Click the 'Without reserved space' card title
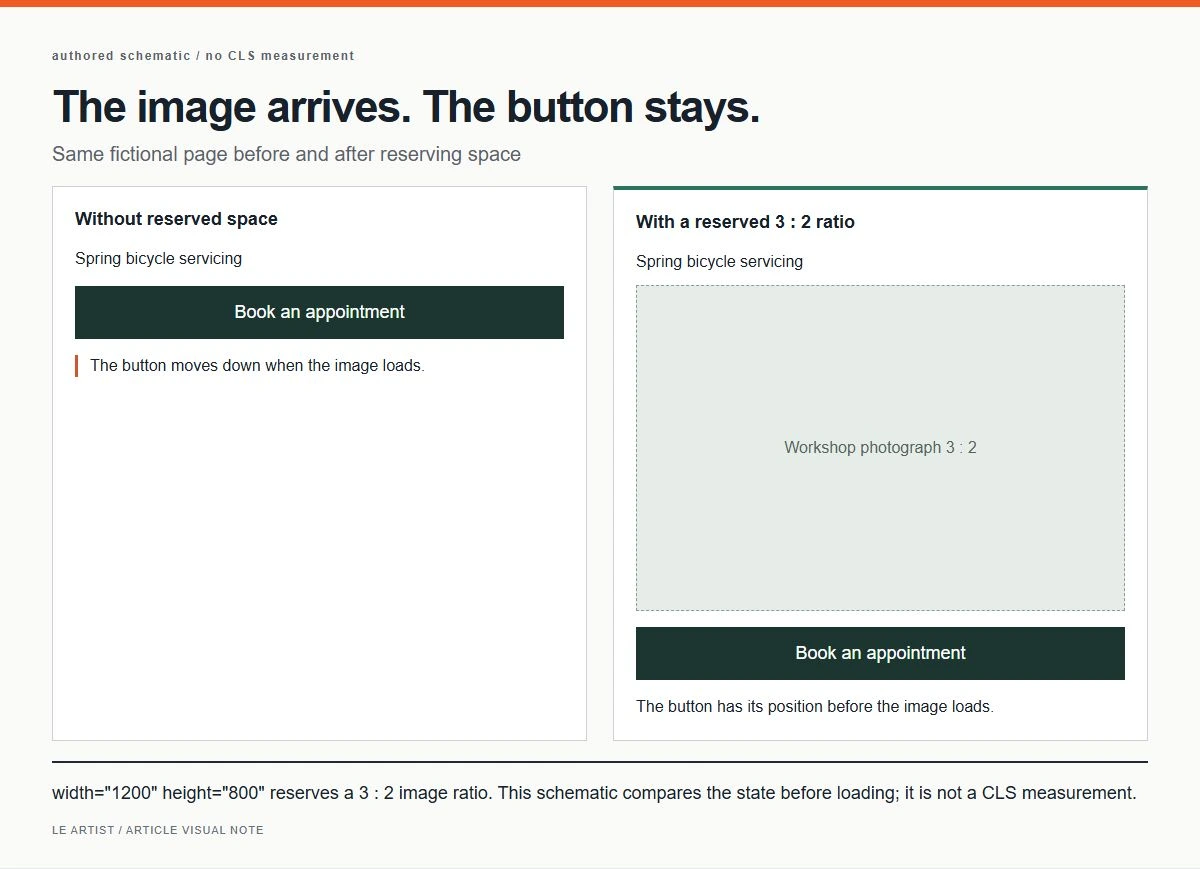Screen dimensions: 1200x869 point(176,219)
